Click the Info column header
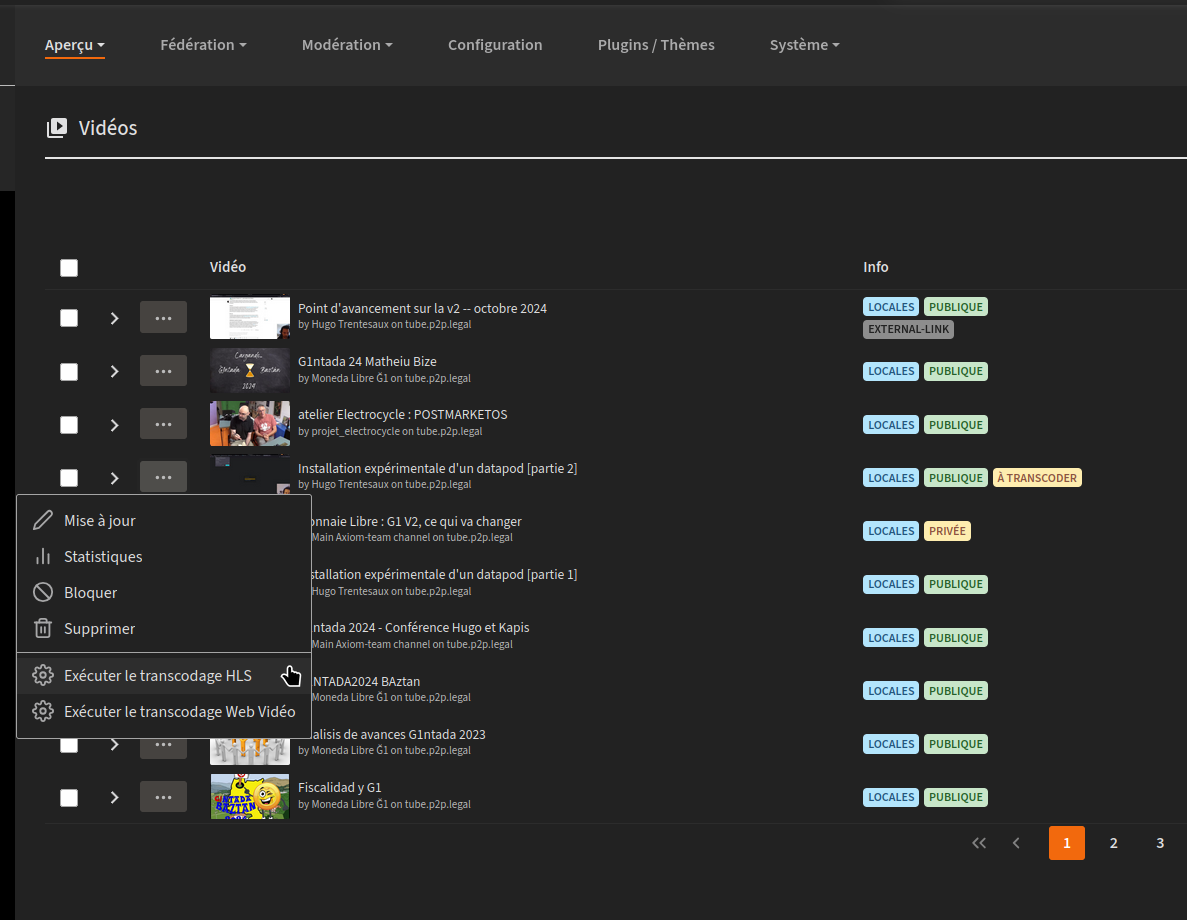Viewport: 1187px width, 920px height. (876, 267)
